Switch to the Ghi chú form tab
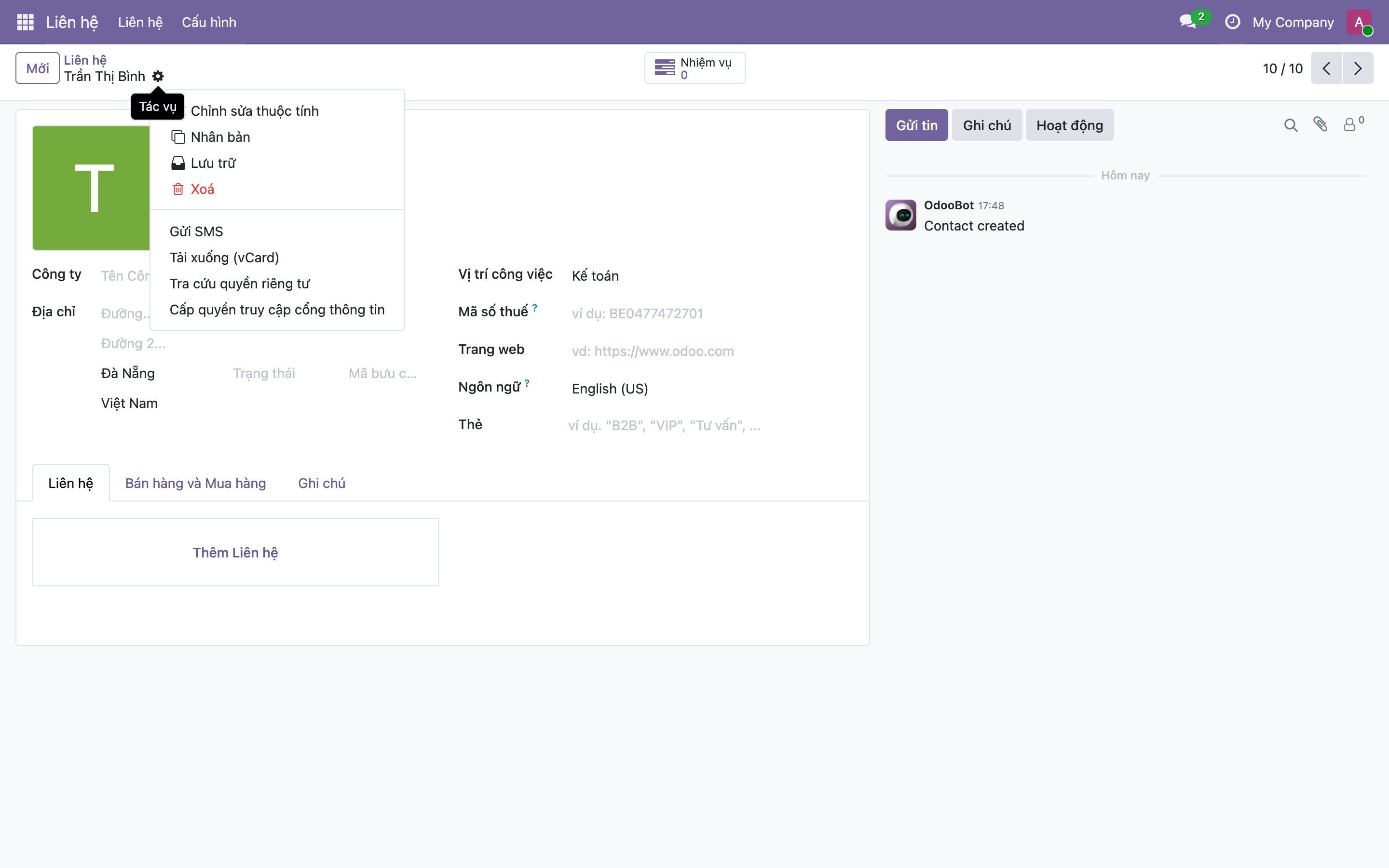 (321, 483)
